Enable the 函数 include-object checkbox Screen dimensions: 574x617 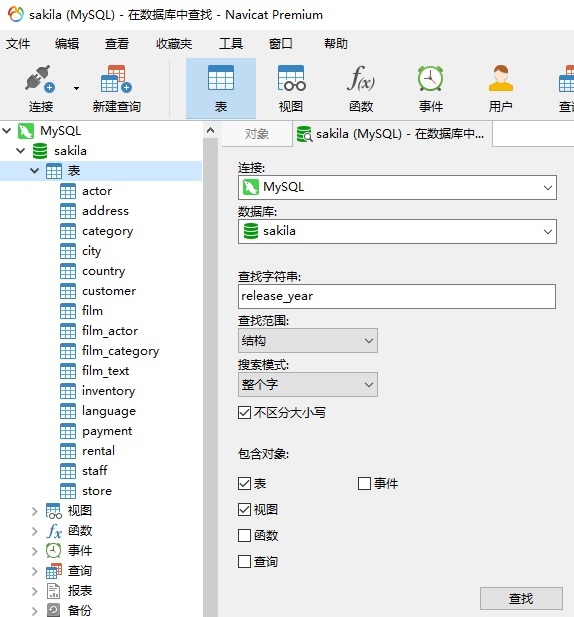tap(244, 536)
